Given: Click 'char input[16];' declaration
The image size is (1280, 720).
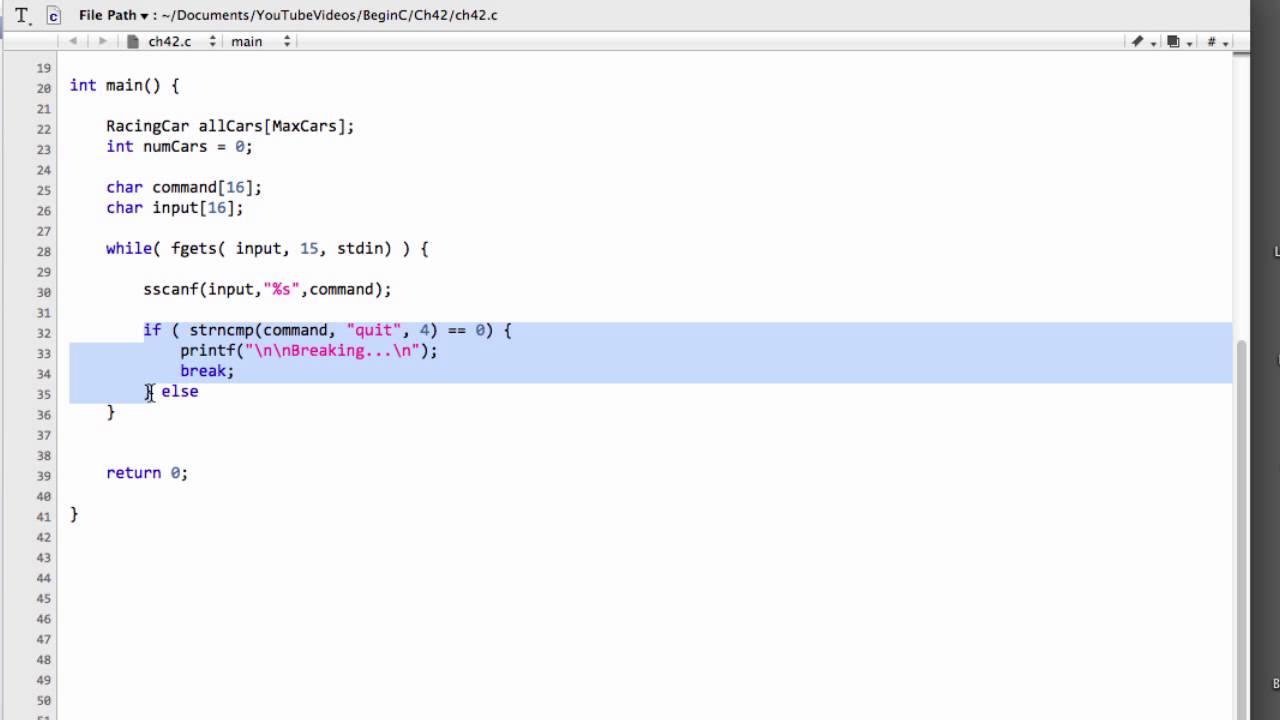Looking at the screenshot, I should (x=175, y=207).
